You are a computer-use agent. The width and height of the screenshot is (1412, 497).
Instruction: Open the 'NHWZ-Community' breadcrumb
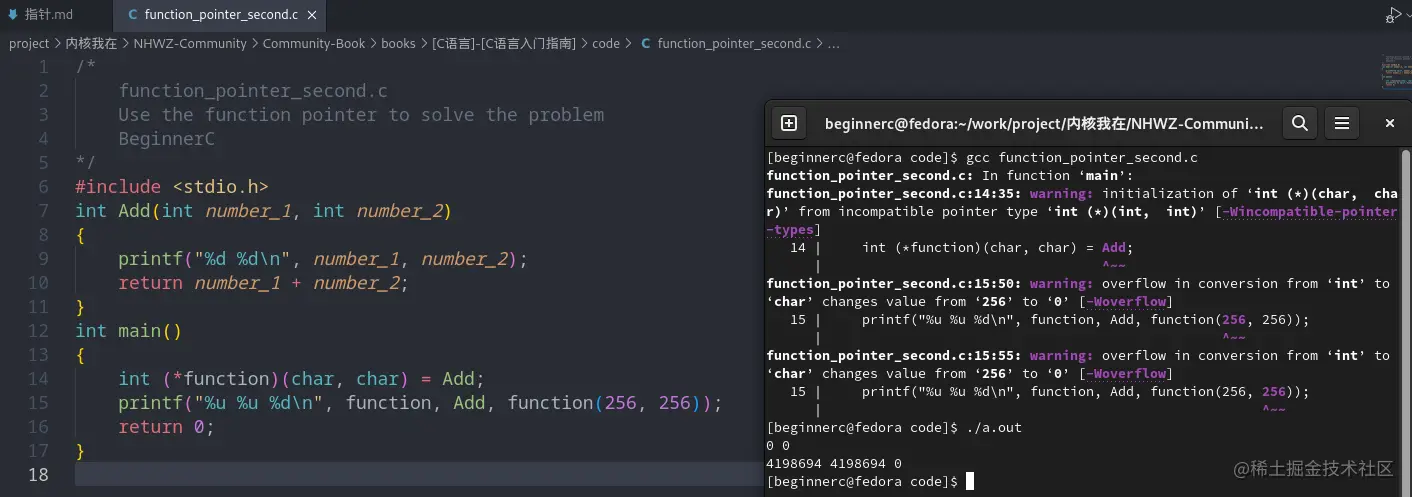coord(190,44)
